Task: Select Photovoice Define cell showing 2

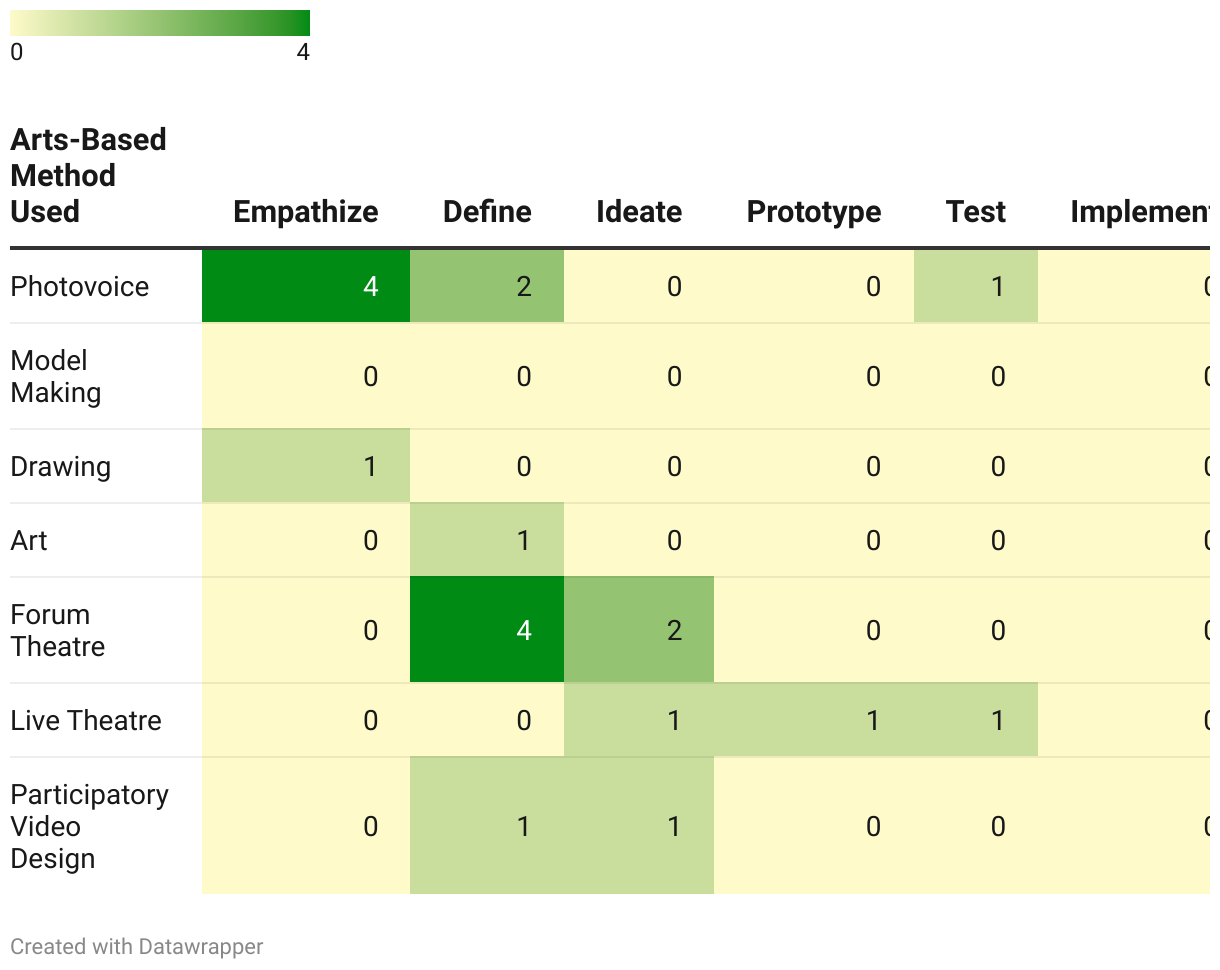Action: (x=487, y=287)
